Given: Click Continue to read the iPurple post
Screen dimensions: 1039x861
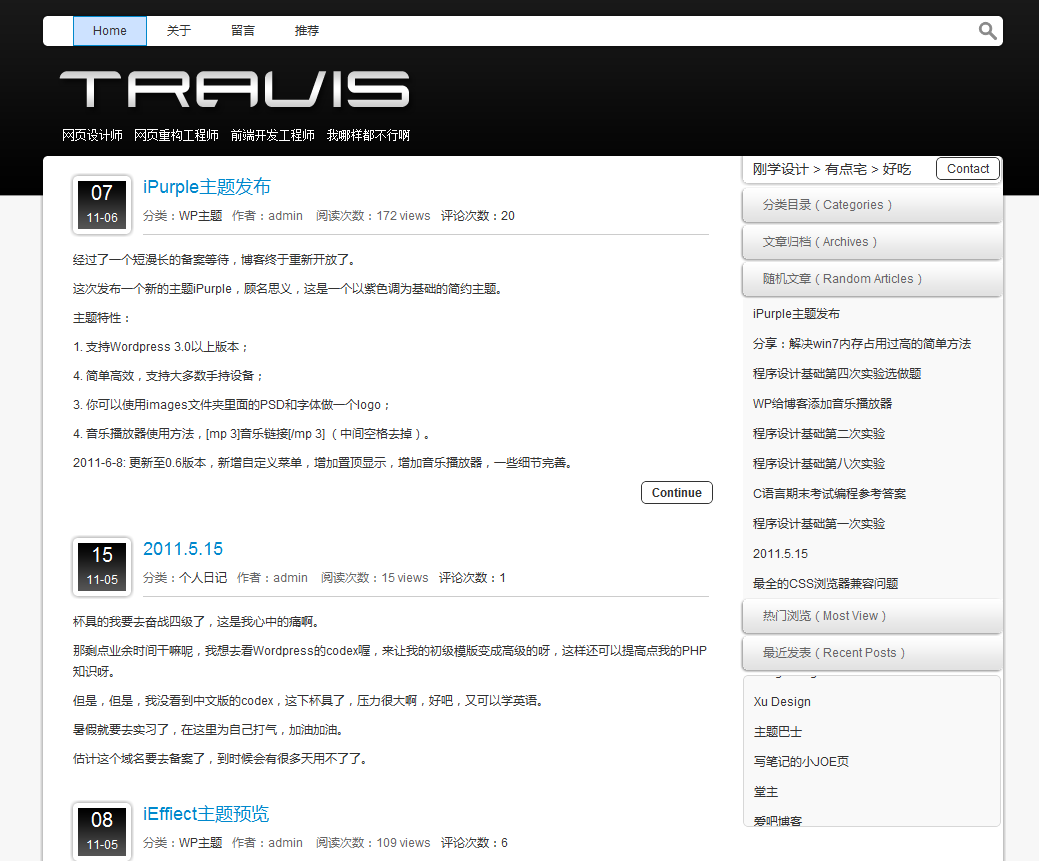Looking at the screenshot, I should pos(676,493).
